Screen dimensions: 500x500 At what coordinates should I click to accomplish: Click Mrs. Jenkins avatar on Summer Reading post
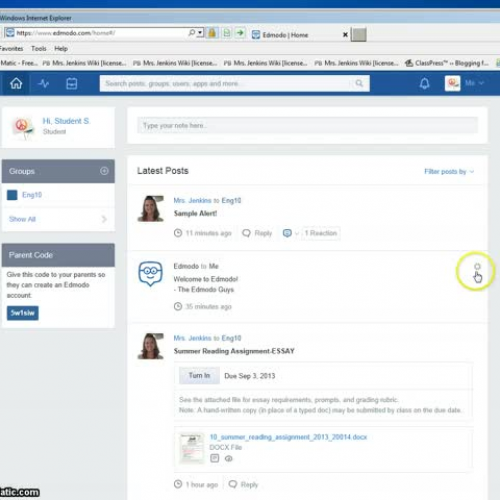coord(151,346)
